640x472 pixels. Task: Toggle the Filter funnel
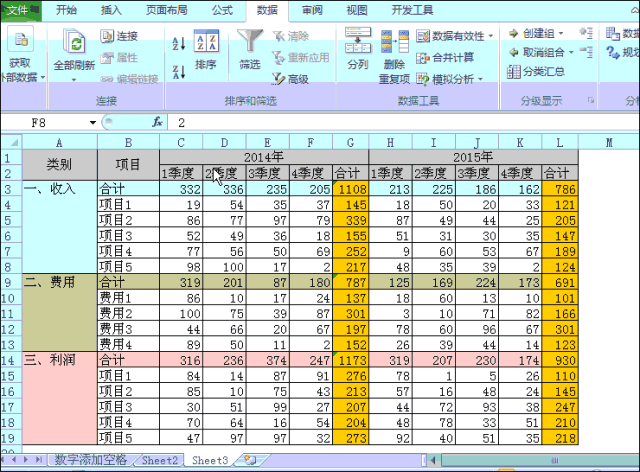(x=250, y=41)
